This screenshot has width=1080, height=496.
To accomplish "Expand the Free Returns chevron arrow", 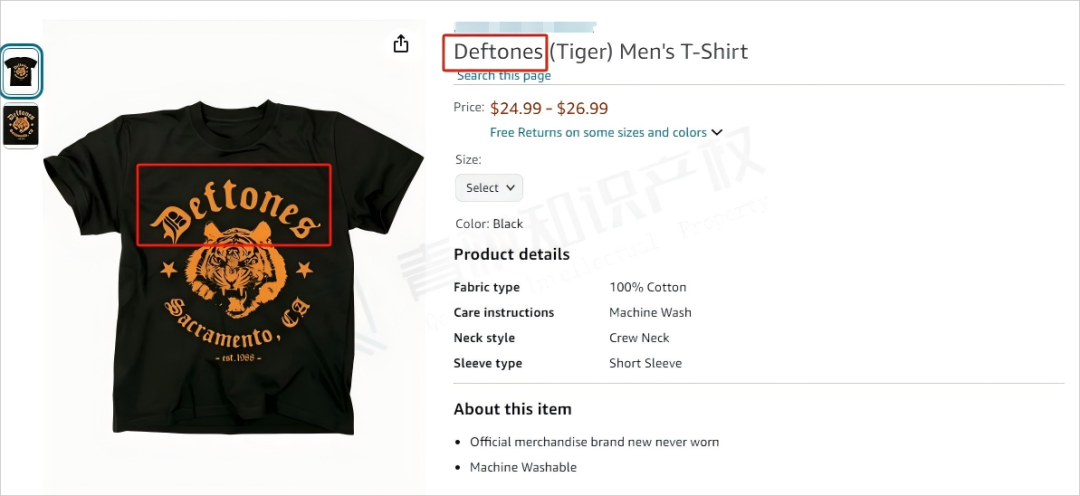I will tap(716, 132).
